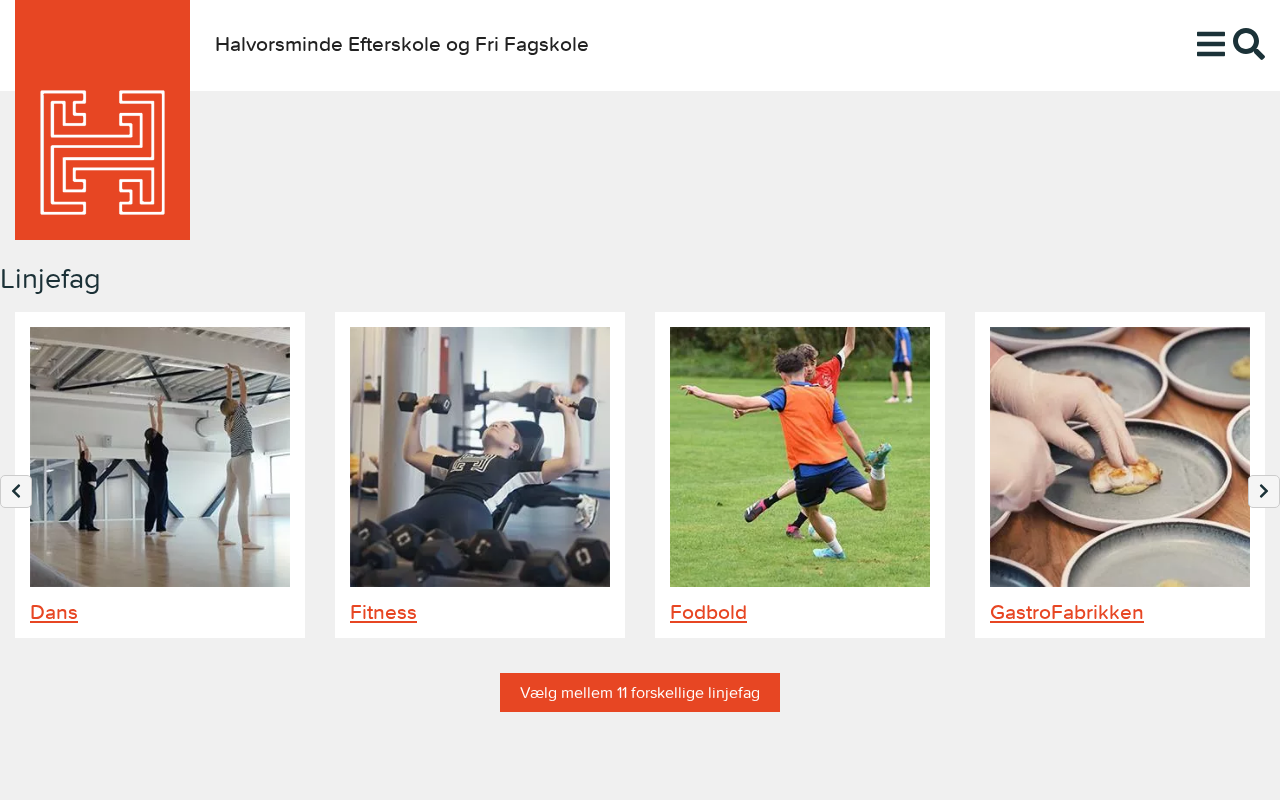Image resolution: width=1280 pixels, height=800 pixels.
Task: Open the Dans link
Action: (x=54, y=612)
